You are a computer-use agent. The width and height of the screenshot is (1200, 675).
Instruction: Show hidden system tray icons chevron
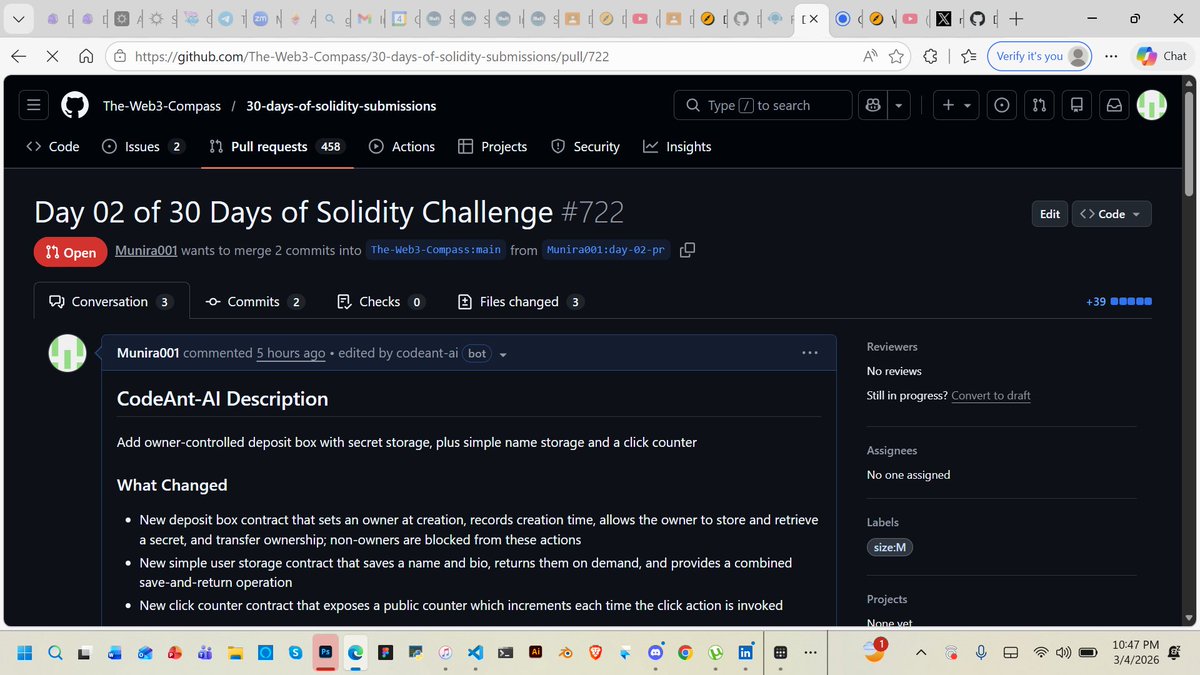click(920, 652)
